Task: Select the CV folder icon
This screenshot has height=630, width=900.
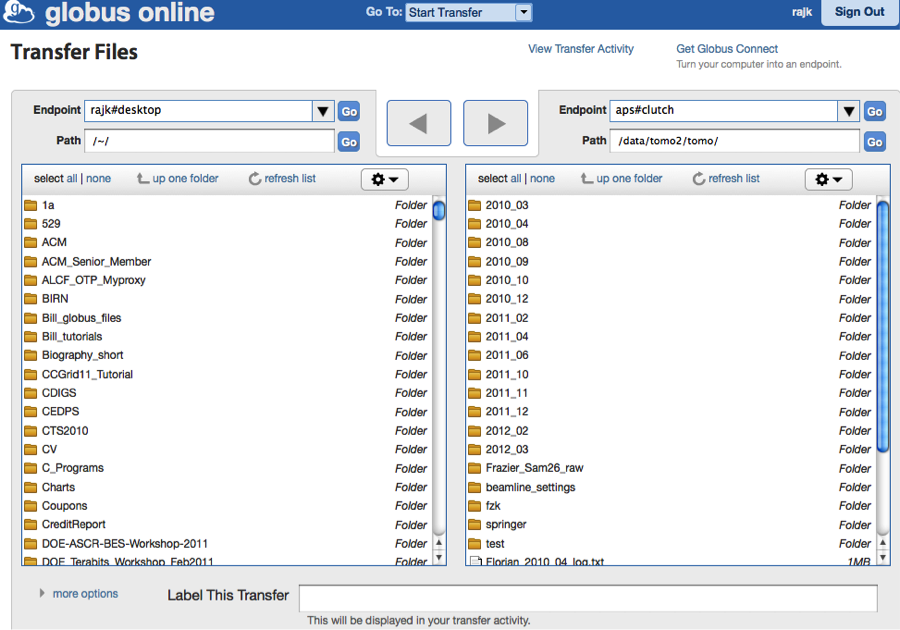Action: tap(31, 449)
